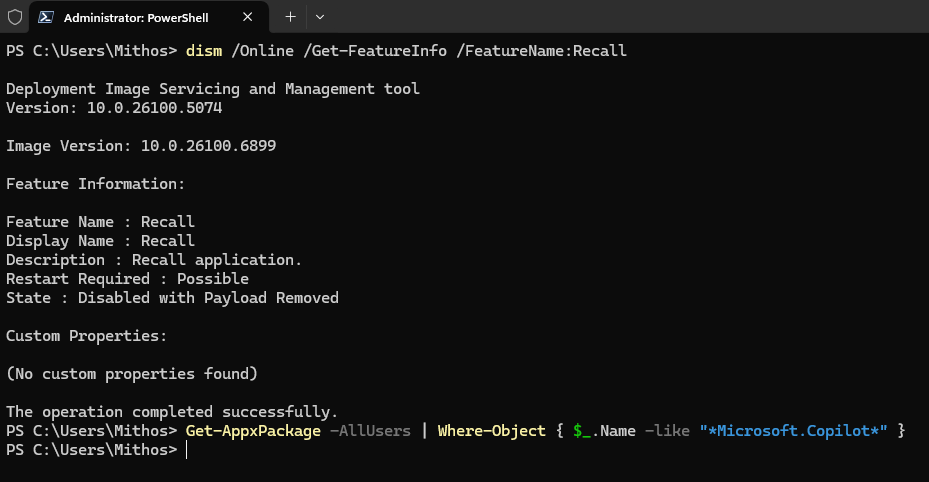This screenshot has height=482, width=929.
Task: Expand the new tab profile dropdown chevron
Action: [x=320, y=17]
